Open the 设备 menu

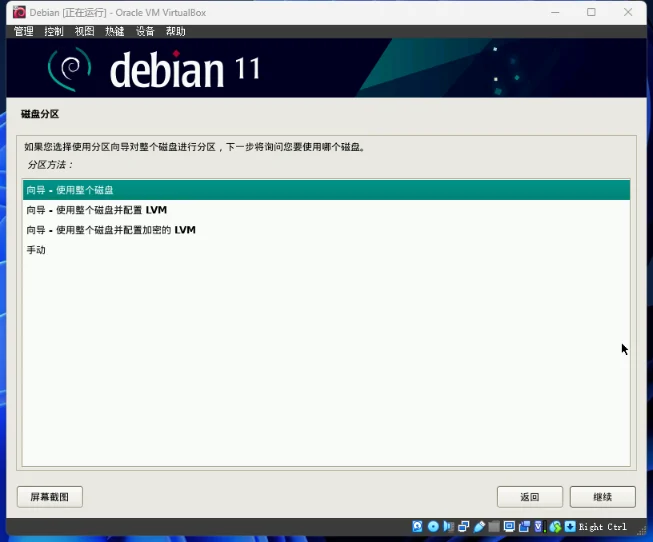pos(145,31)
